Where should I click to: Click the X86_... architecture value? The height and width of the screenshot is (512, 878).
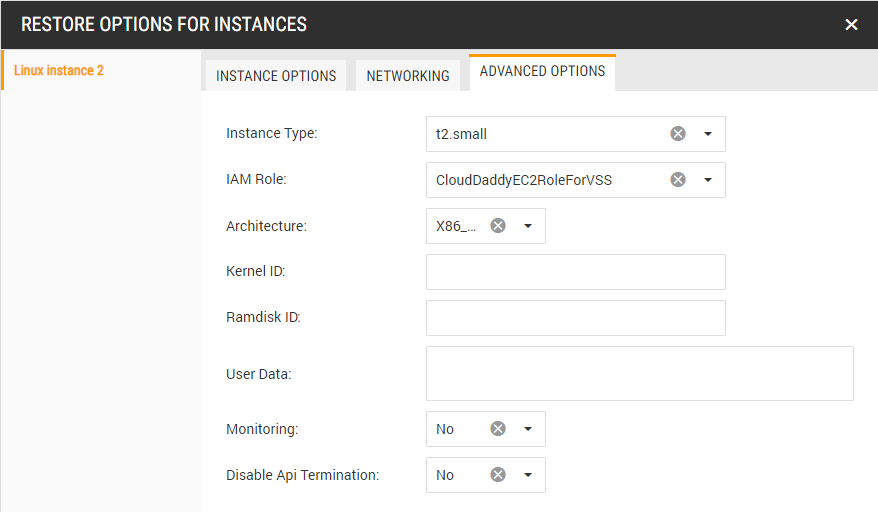456,226
